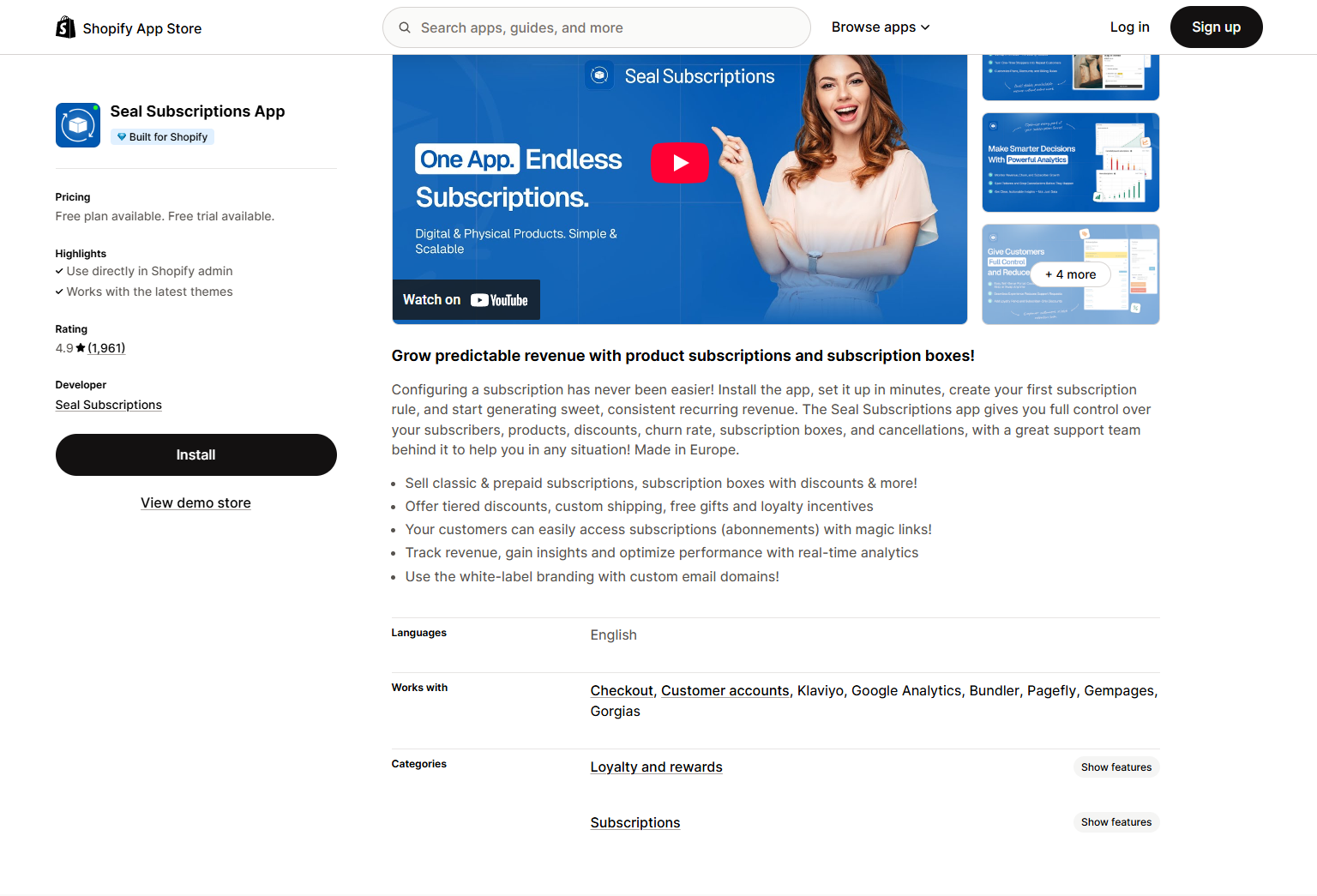Screen dimensions: 1317x896
Task: Click the search magnifier icon
Action: [x=405, y=27]
